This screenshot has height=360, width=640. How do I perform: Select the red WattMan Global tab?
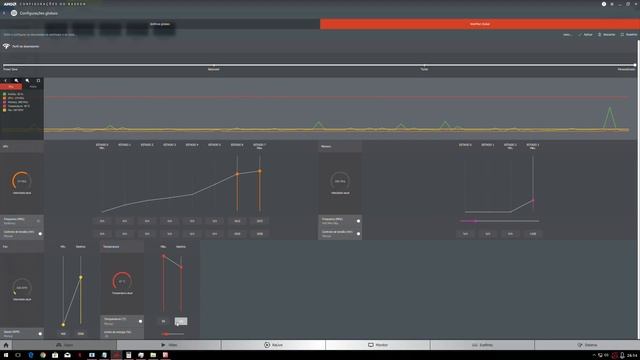480,24
